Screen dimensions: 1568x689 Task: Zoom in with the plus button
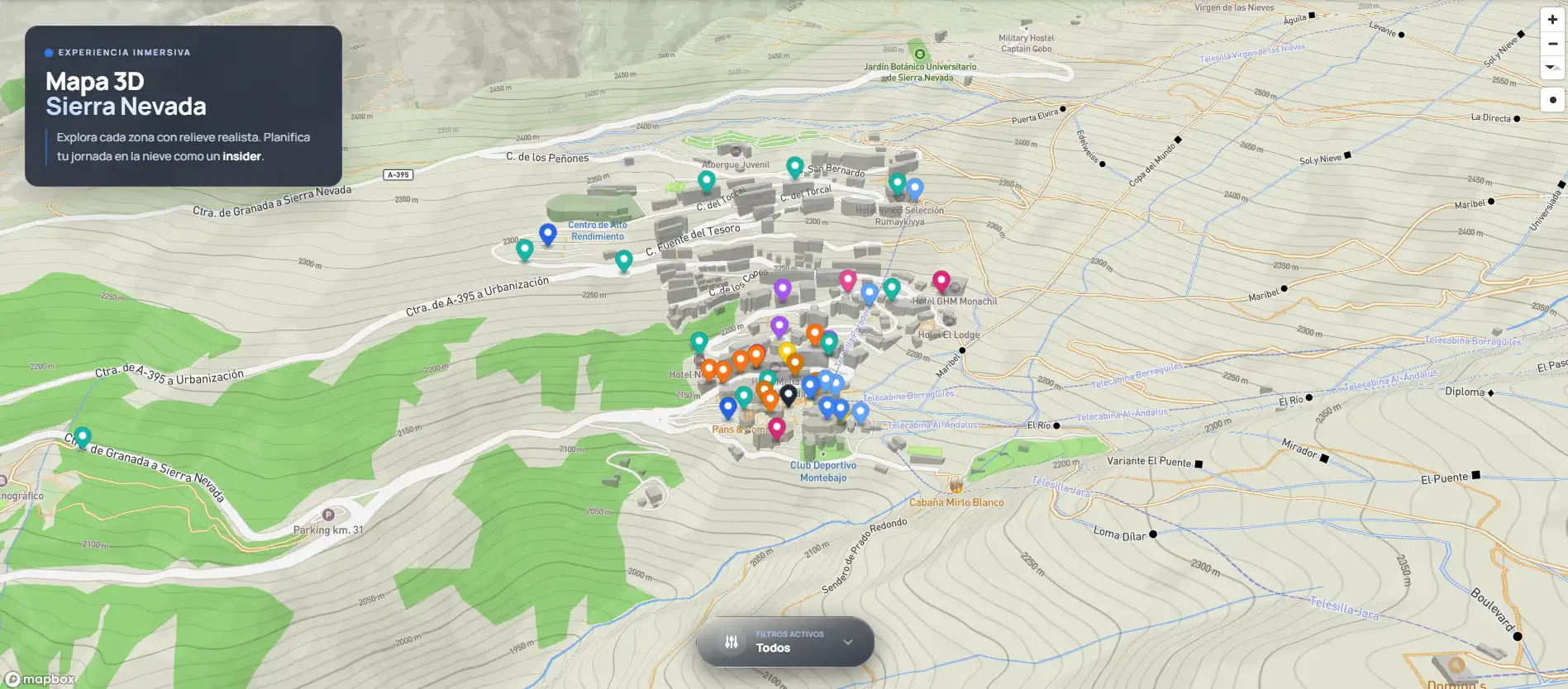pyautogui.click(x=1552, y=20)
